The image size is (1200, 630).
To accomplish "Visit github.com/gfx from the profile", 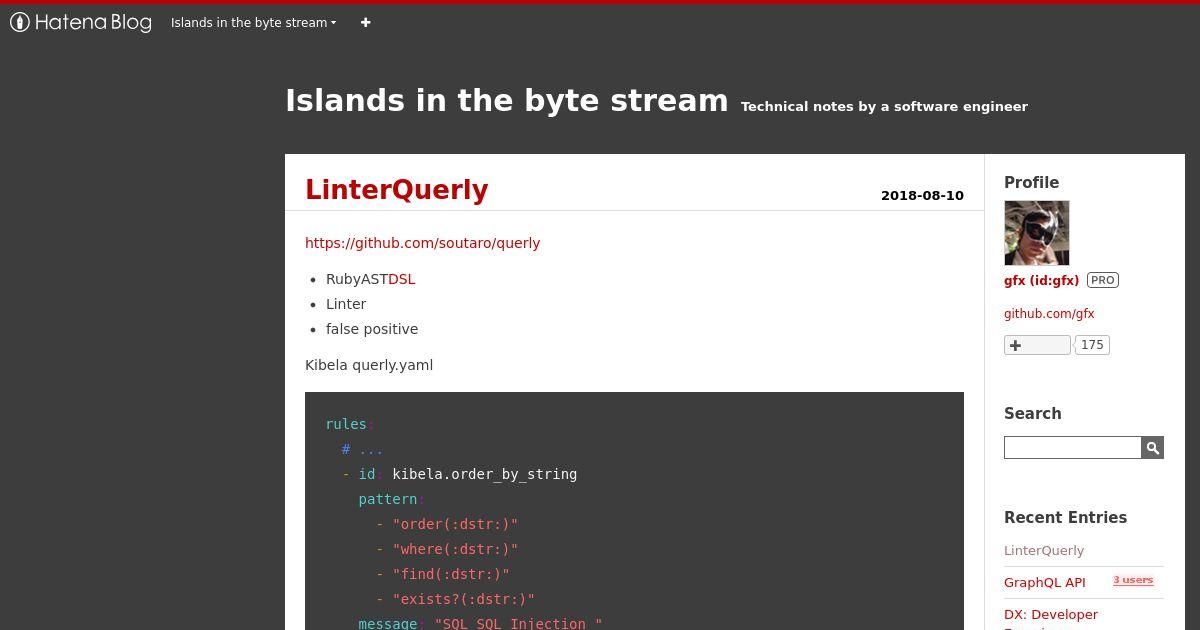I will pos(1049,313).
